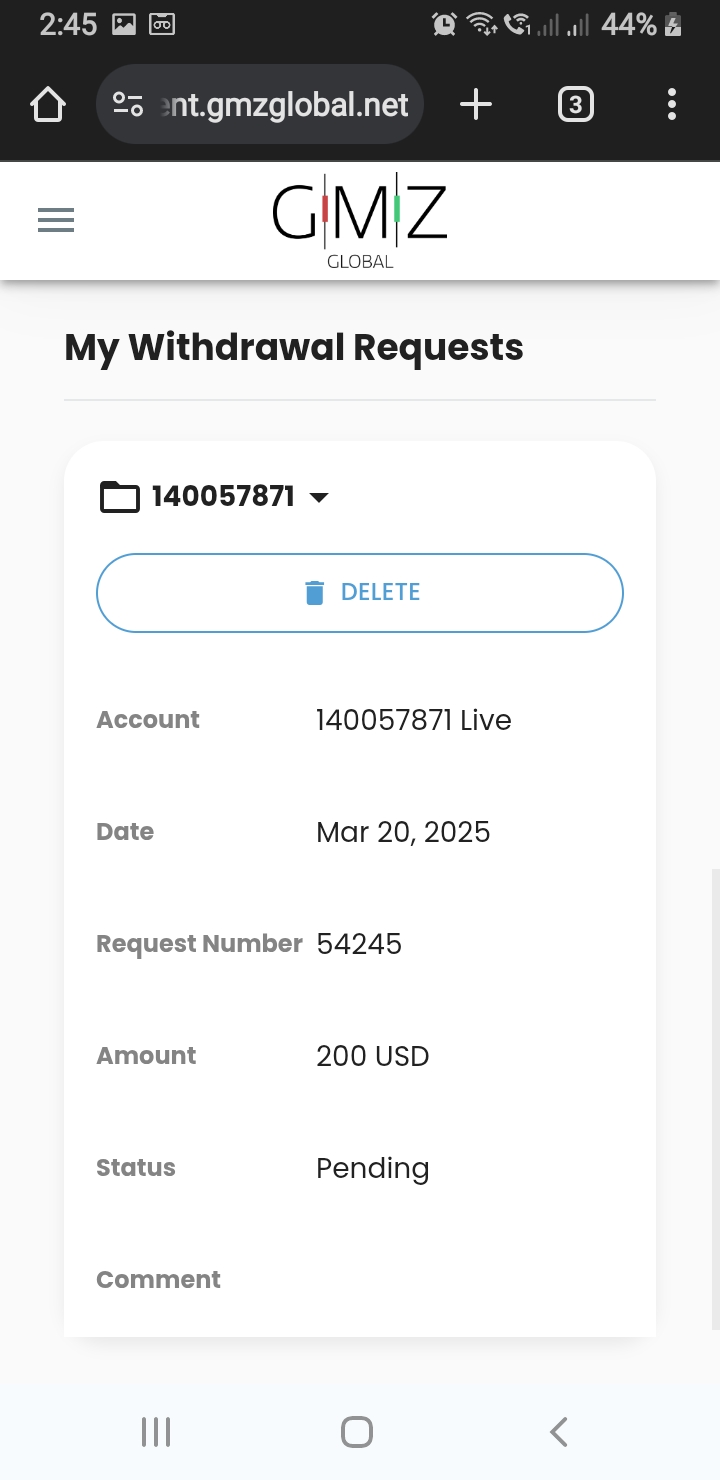Click the page scrollbar on the right
720x1480 pixels.
pyautogui.click(x=715, y=1100)
